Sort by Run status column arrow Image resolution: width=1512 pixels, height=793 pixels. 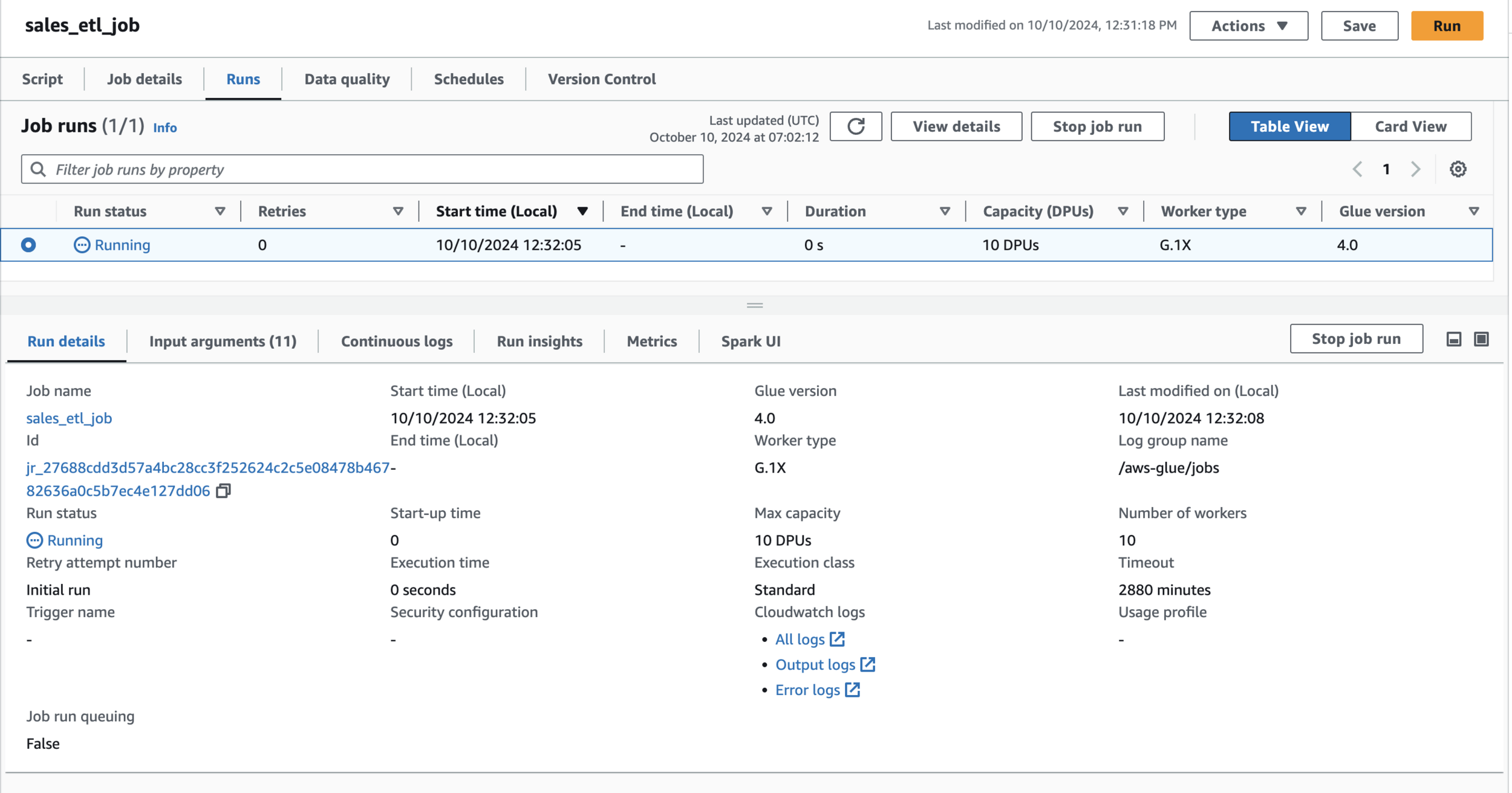tap(220, 212)
